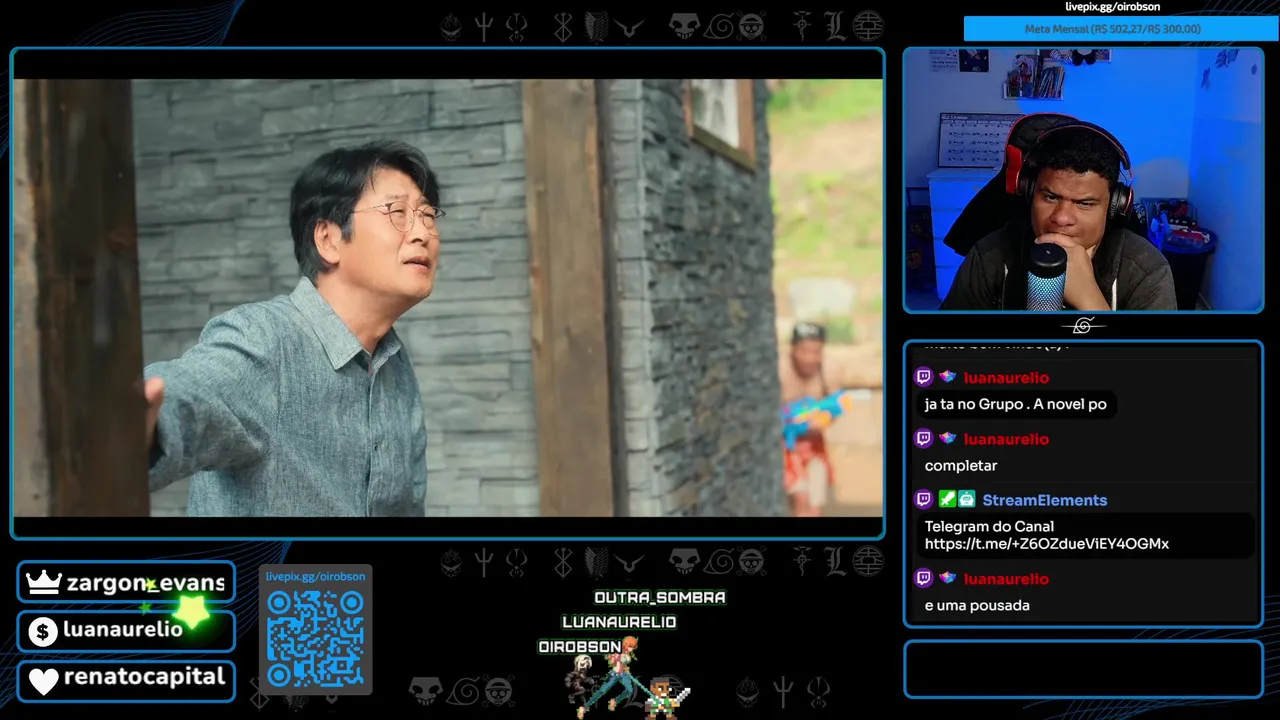Click the livepix.gg/oirobson text at top right
Screen dimensions: 1280x720
pyautogui.click(x=1112, y=7)
